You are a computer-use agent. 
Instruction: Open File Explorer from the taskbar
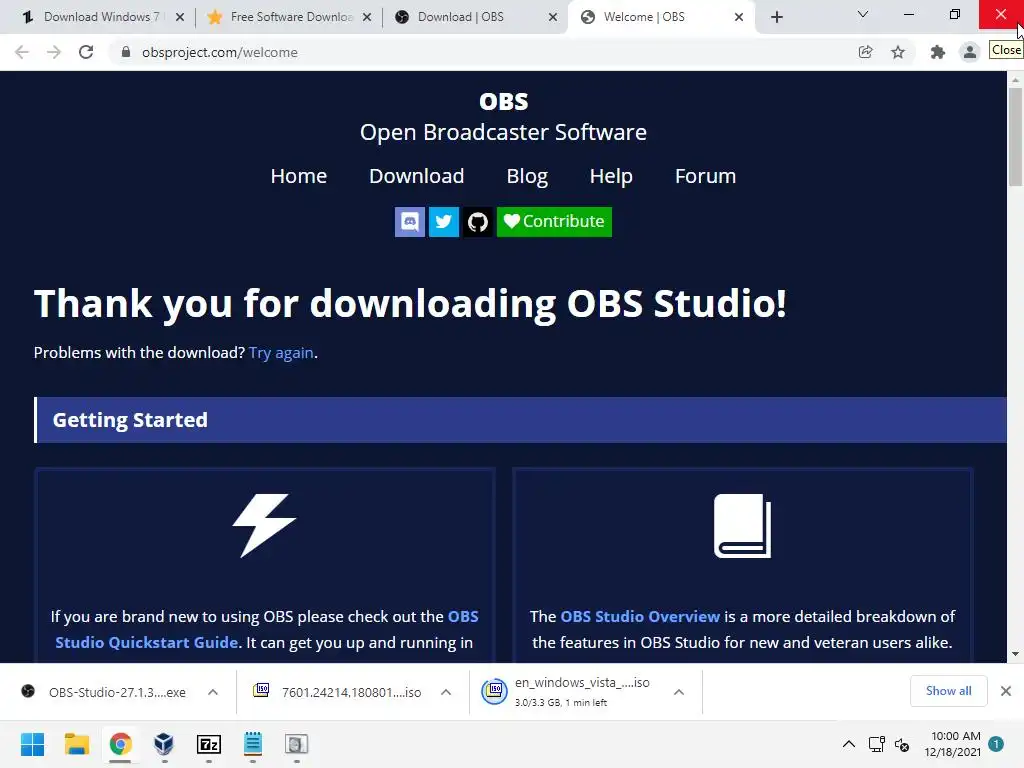coord(76,744)
